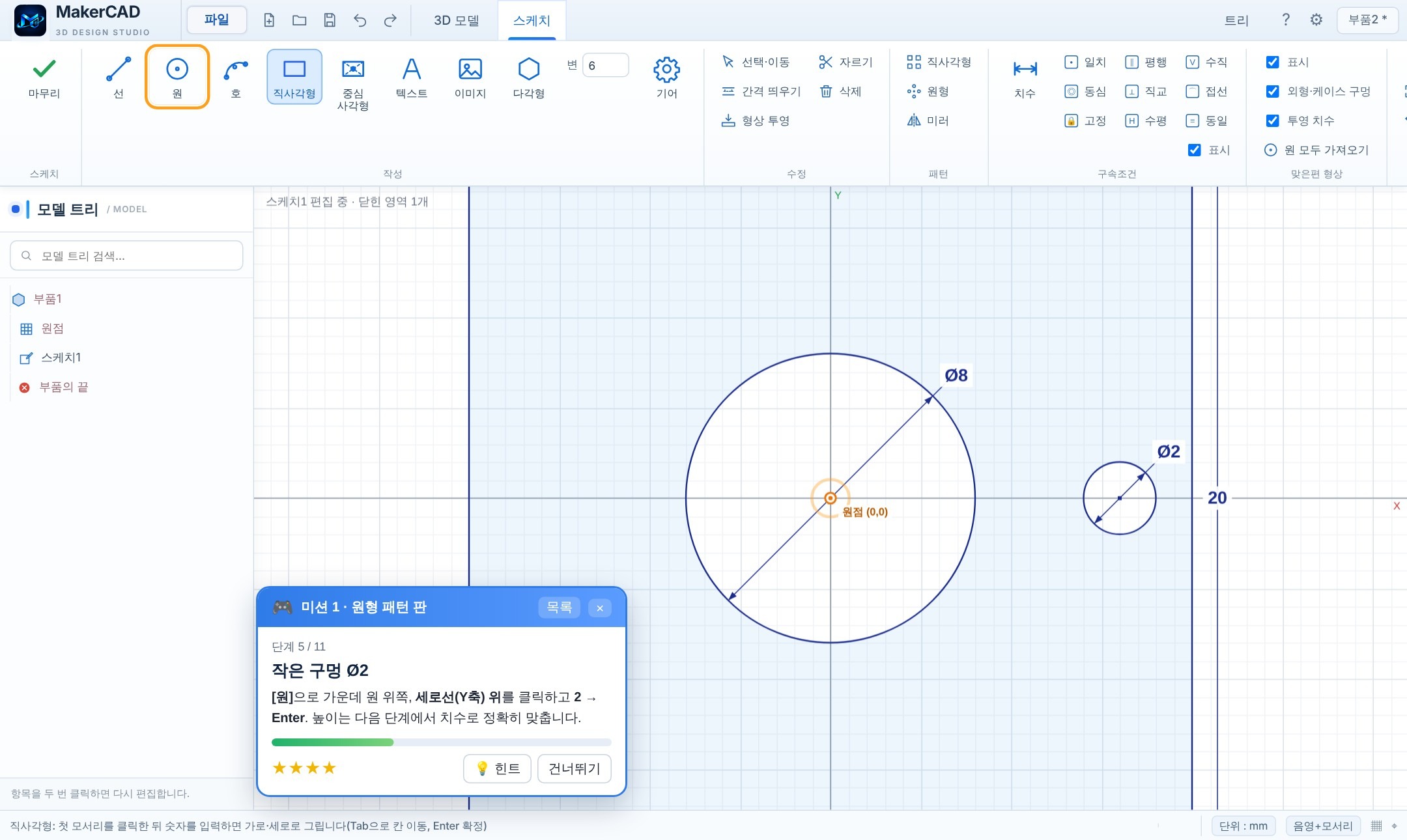The width and height of the screenshot is (1407, 840).
Task: Close the mission panel
Action: (x=599, y=608)
